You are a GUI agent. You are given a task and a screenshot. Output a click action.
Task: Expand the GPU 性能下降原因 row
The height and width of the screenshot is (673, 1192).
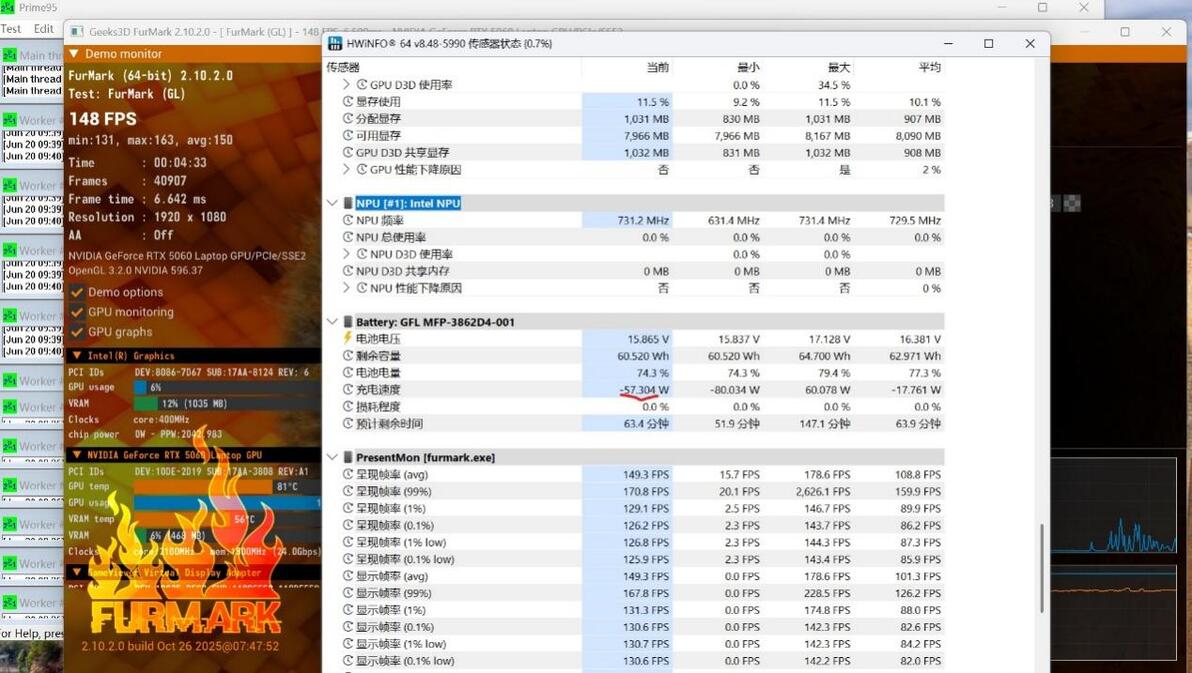pyautogui.click(x=347, y=170)
